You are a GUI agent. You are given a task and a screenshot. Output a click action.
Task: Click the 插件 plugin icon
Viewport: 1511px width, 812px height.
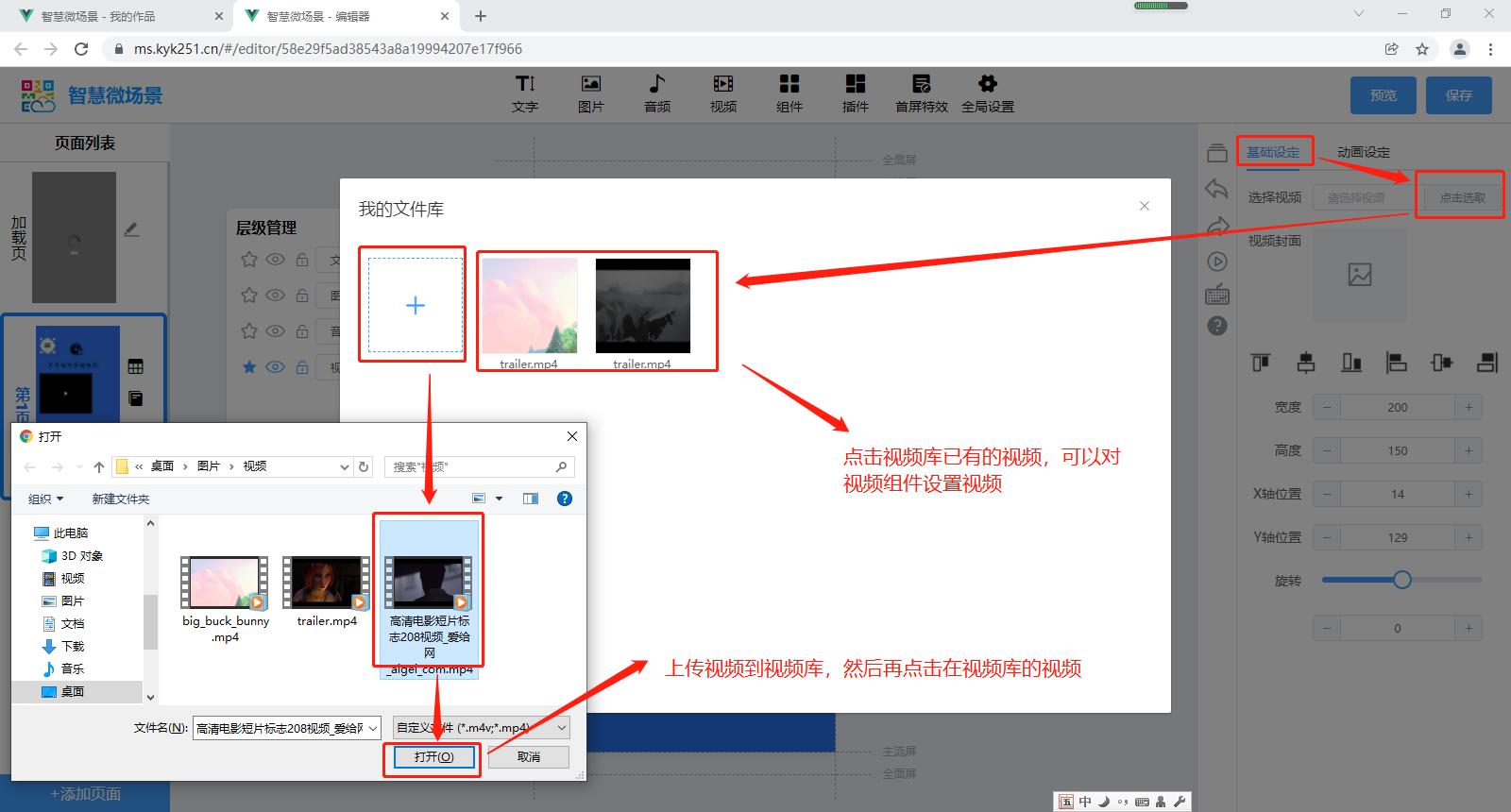[x=856, y=93]
